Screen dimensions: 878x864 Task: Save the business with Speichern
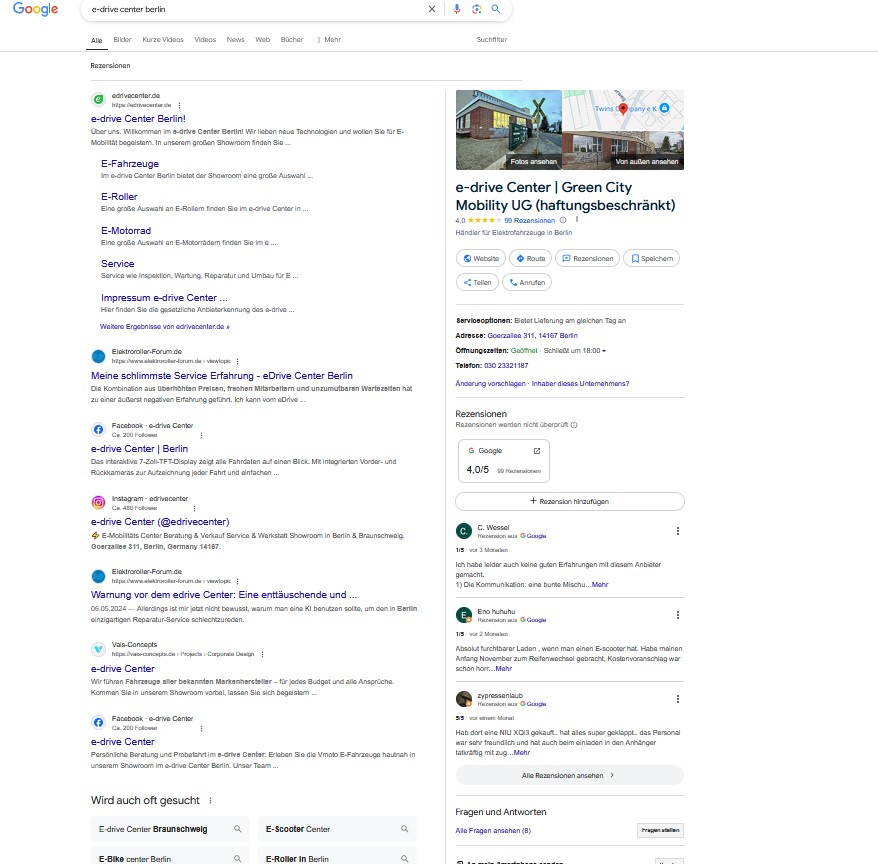pos(651,258)
